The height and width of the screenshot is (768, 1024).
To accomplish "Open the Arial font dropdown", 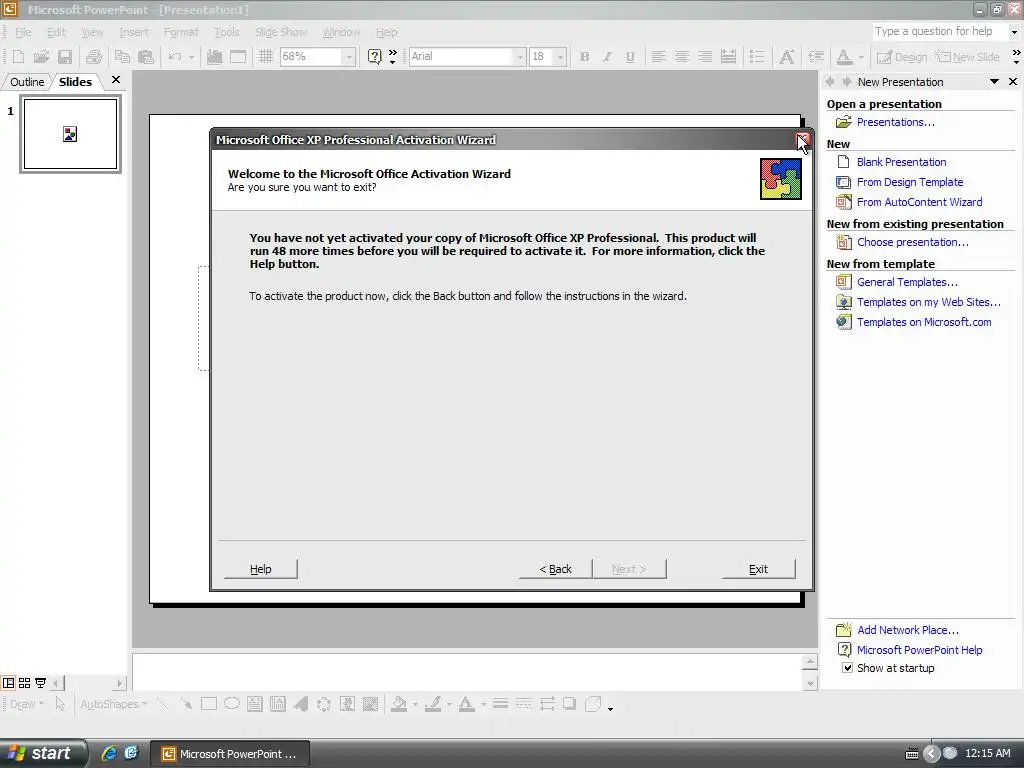I will (x=520, y=57).
